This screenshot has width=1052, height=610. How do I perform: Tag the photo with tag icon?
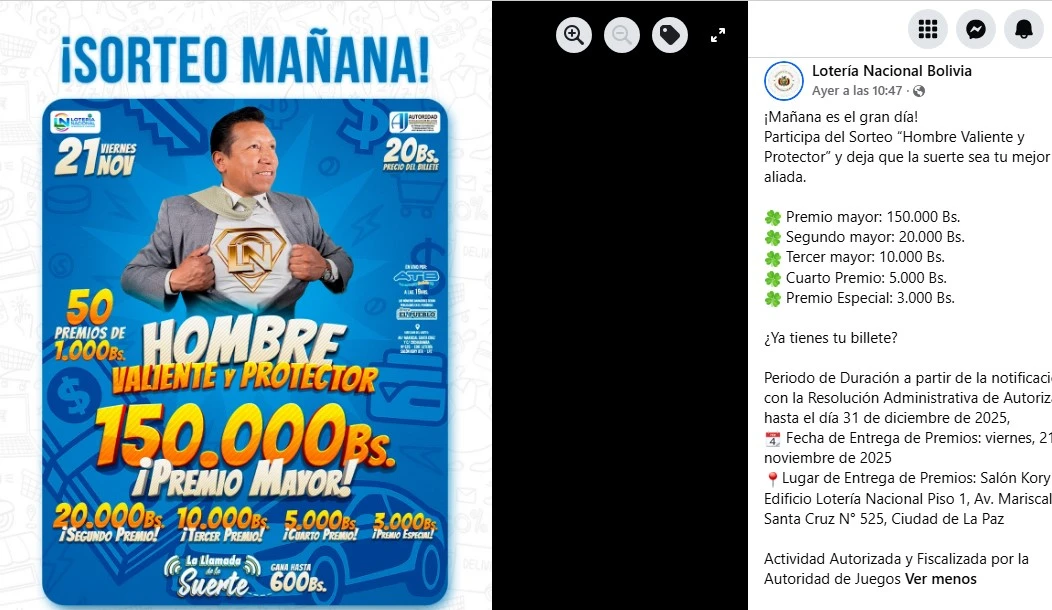coord(670,35)
